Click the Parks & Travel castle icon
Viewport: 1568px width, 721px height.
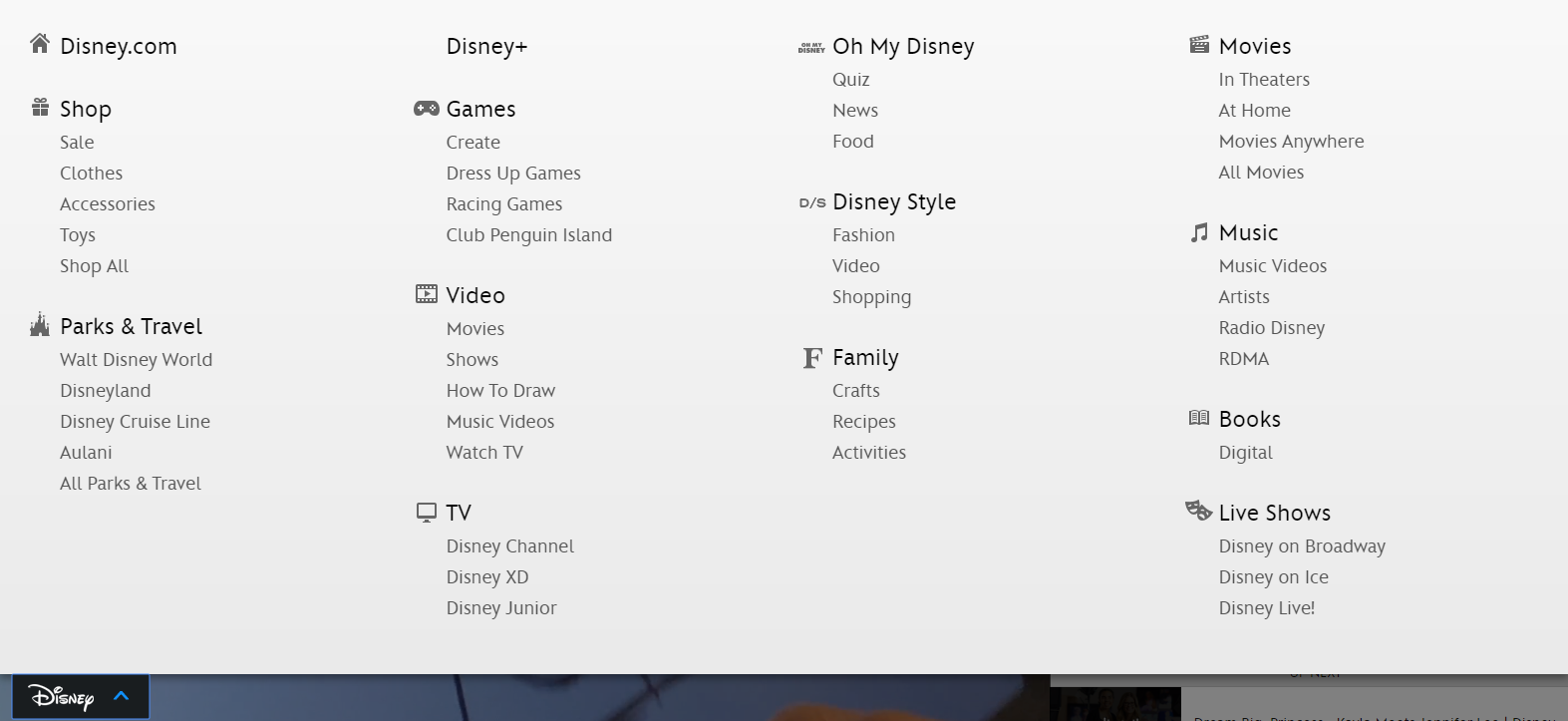click(40, 324)
